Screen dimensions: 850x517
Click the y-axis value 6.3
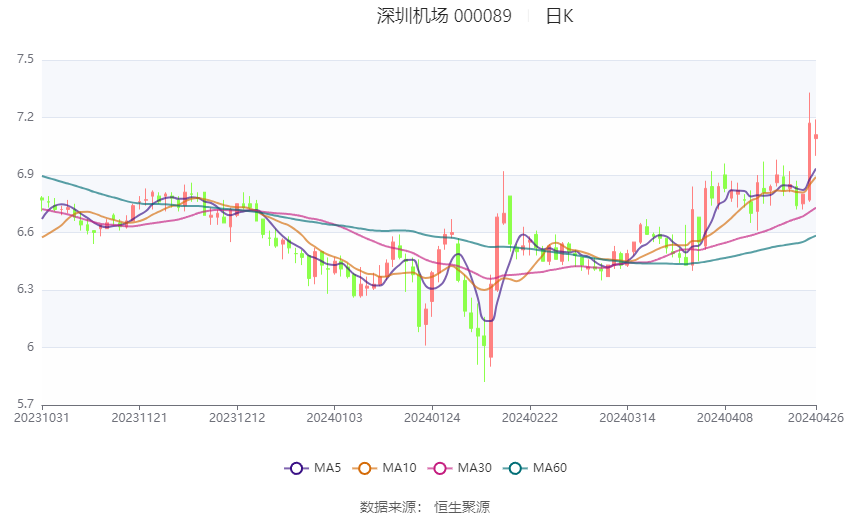coord(25,289)
